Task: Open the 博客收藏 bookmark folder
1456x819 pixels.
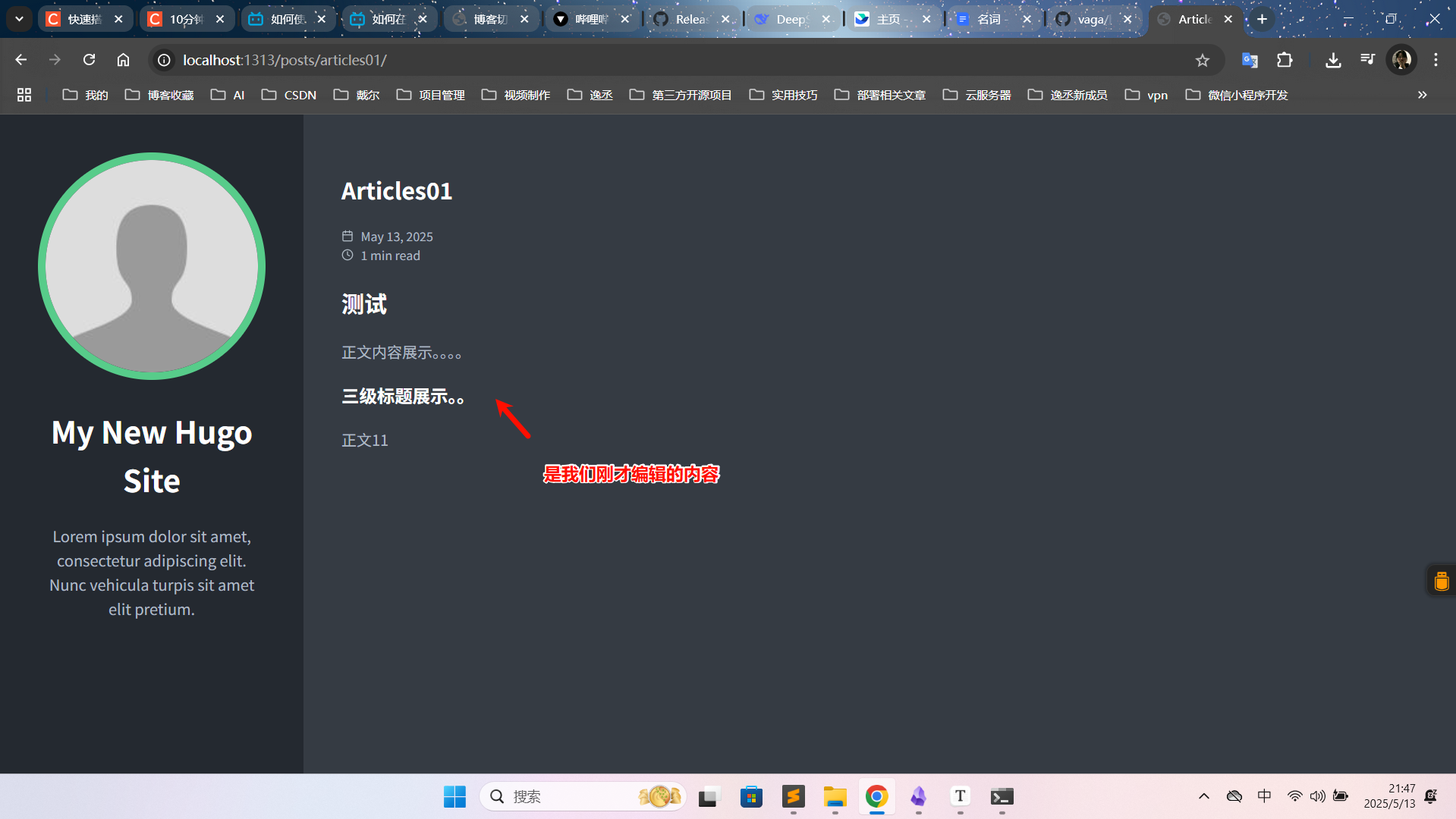Action: click(159, 95)
